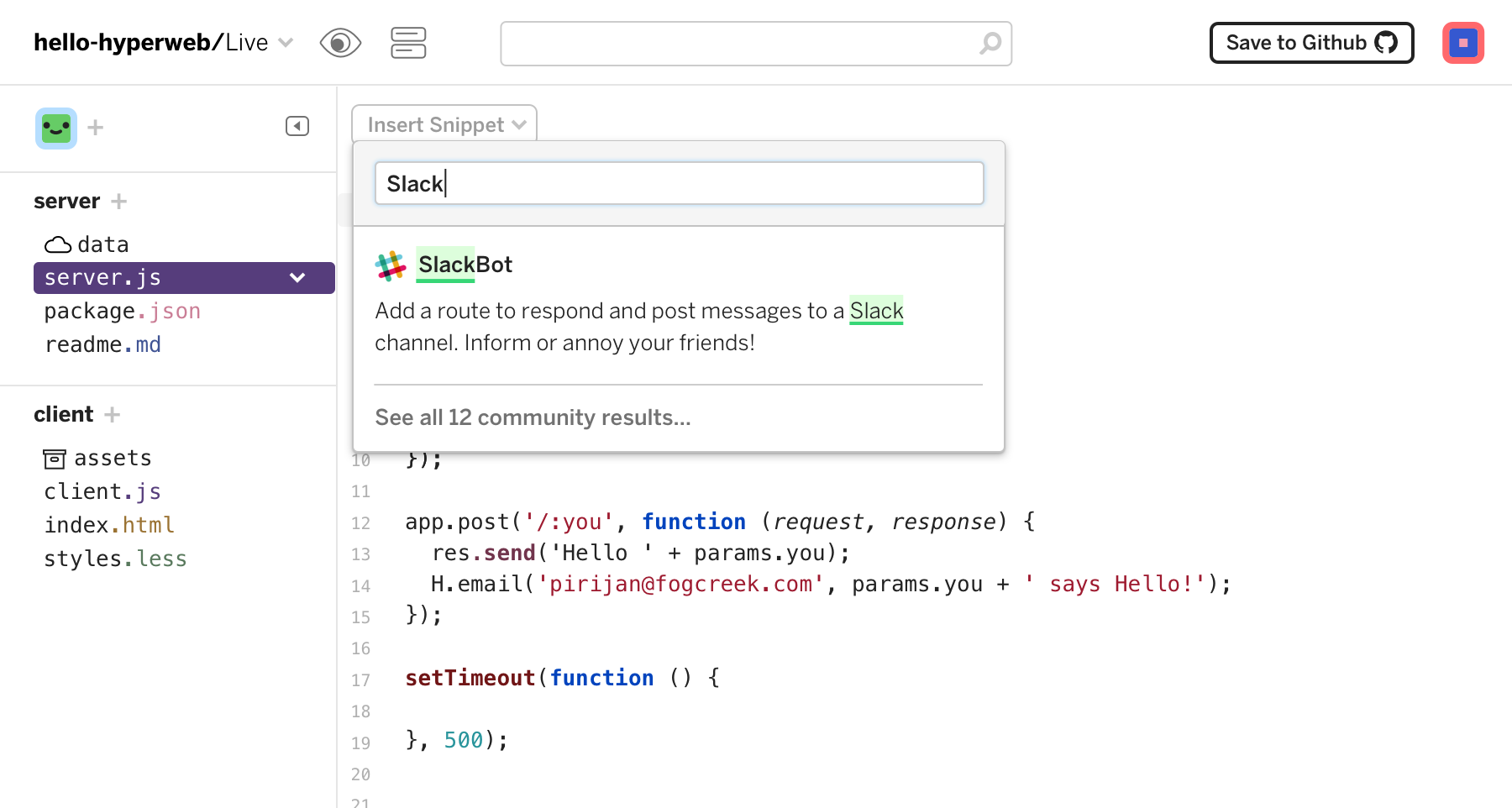Viewport: 1512px width, 808px height.
Task: Click the Slack logo icon in results
Action: (391, 265)
